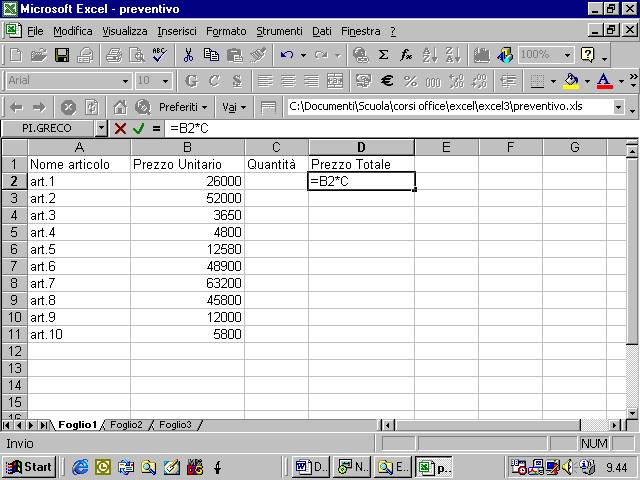640x480 pixels.
Task: Undo the last action arrow
Action: click(287, 55)
